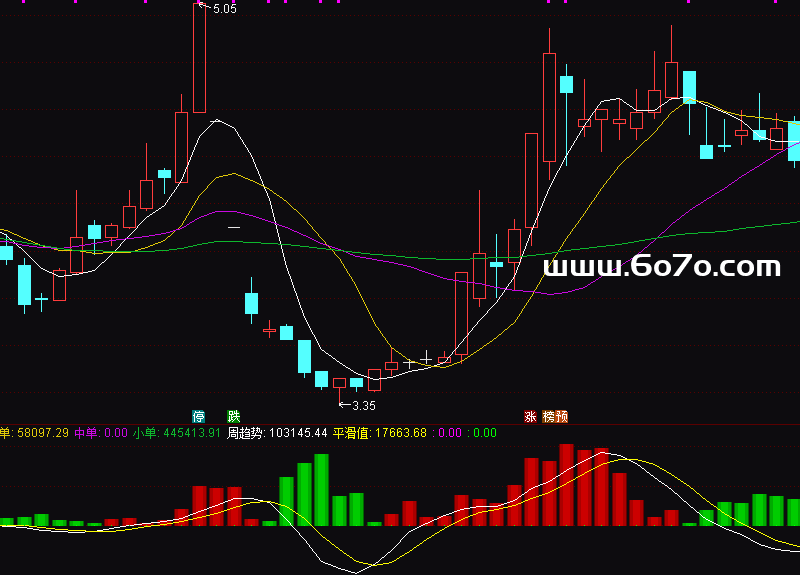The image size is (800, 575).
Task: Click the www.6o7o.com watermark text
Action: tap(661, 267)
